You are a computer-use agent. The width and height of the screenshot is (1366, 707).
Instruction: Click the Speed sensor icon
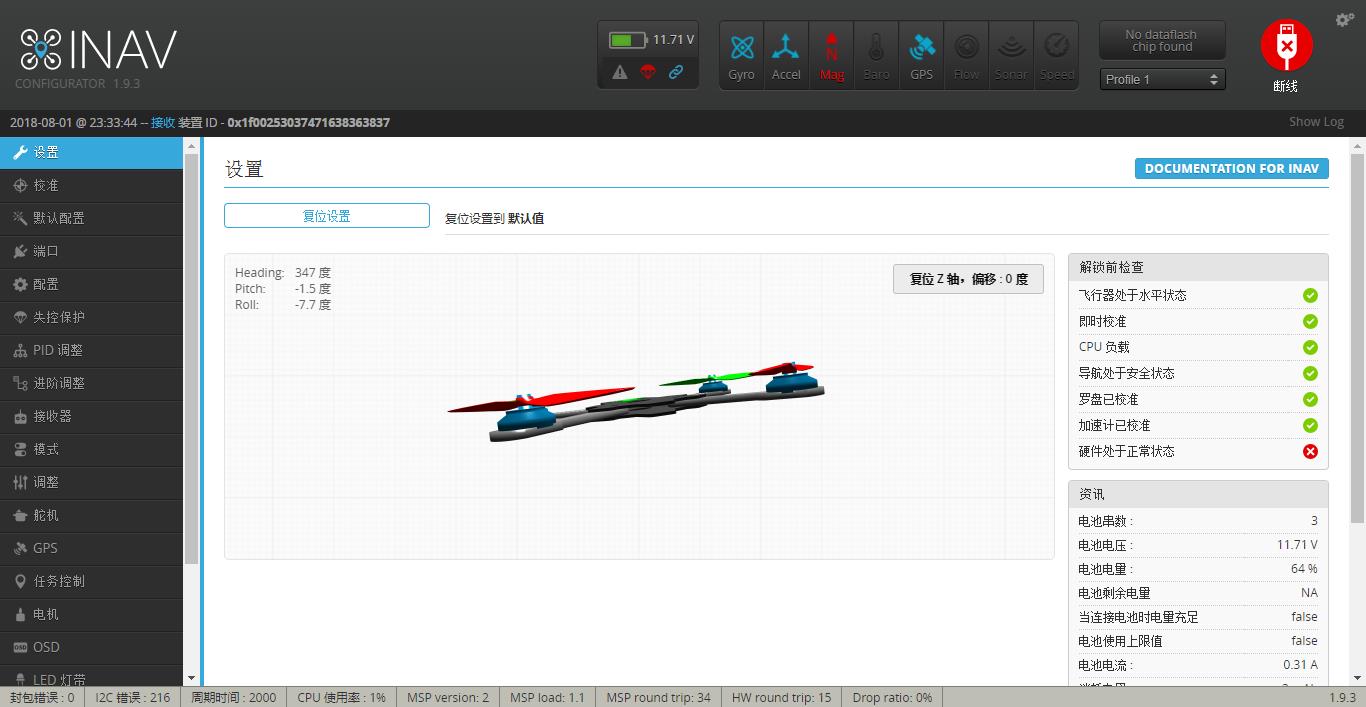click(1056, 55)
